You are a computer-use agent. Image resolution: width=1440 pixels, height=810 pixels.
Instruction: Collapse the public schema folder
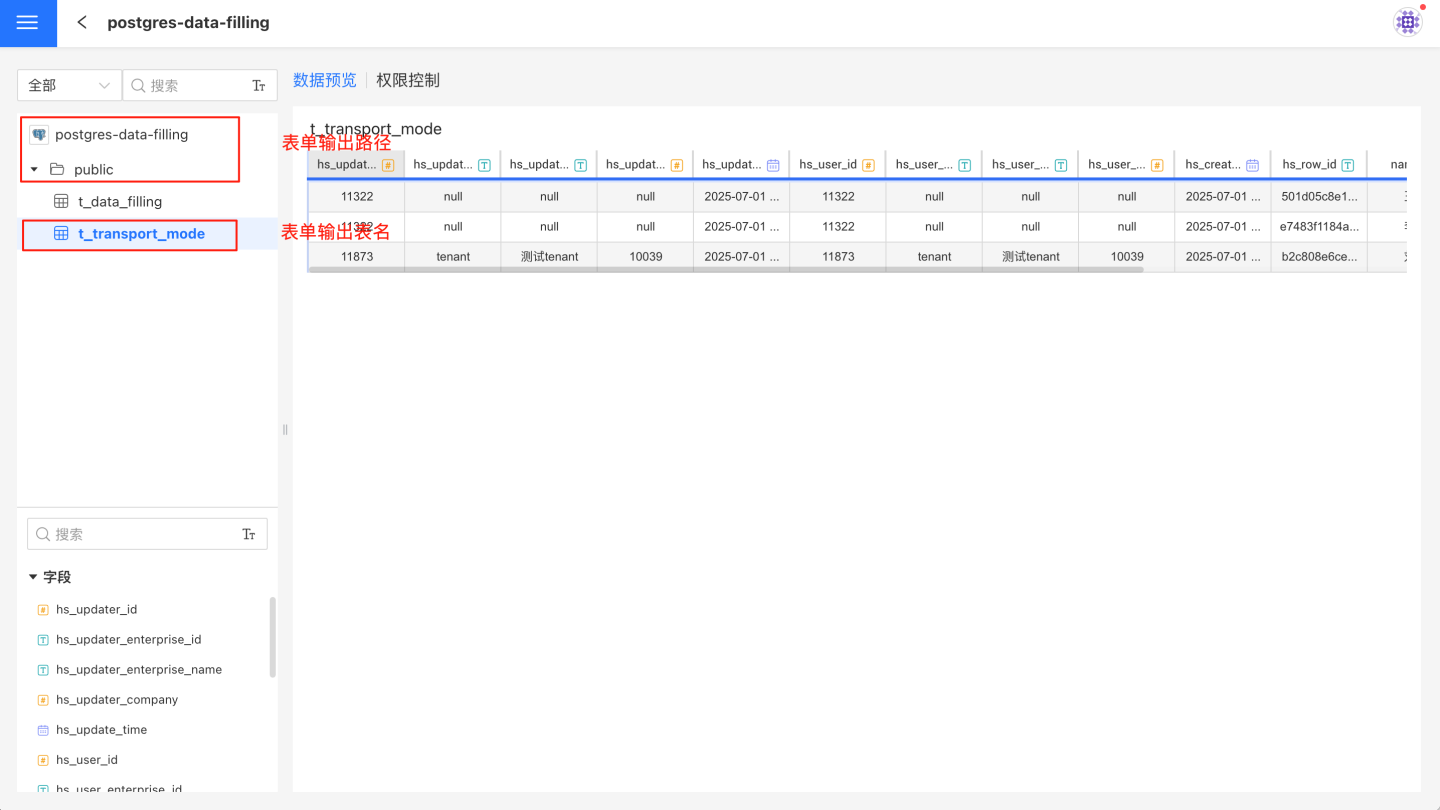[x=34, y=170]
